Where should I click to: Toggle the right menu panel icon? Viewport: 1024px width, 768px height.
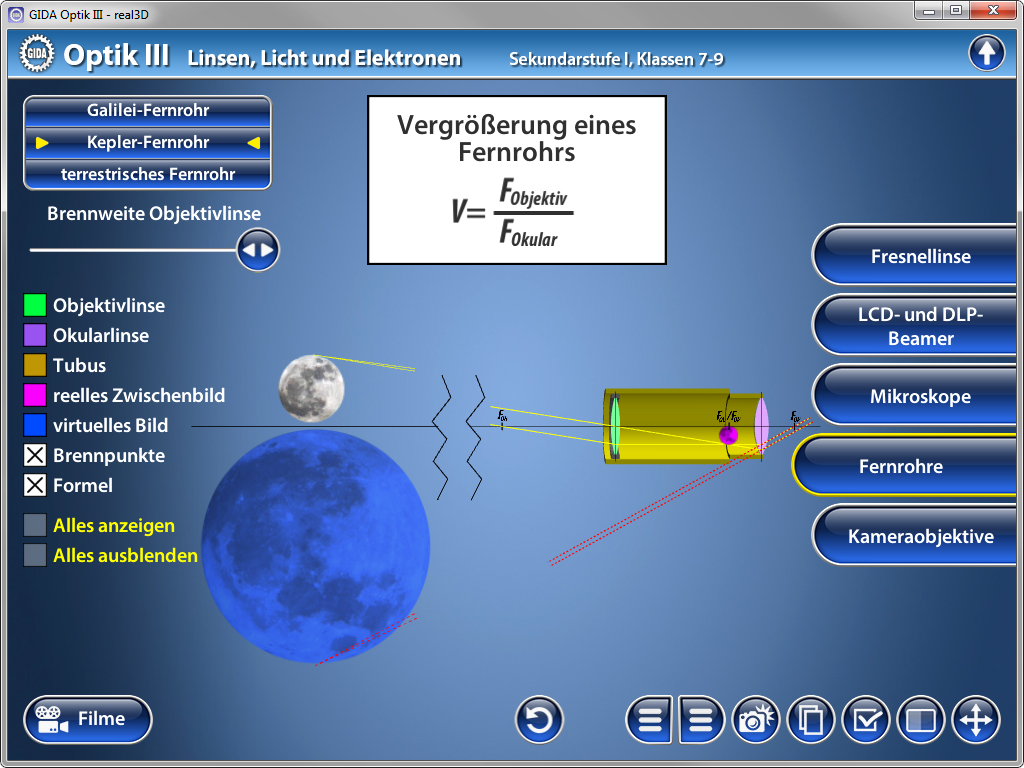click(x=702, y=720)
